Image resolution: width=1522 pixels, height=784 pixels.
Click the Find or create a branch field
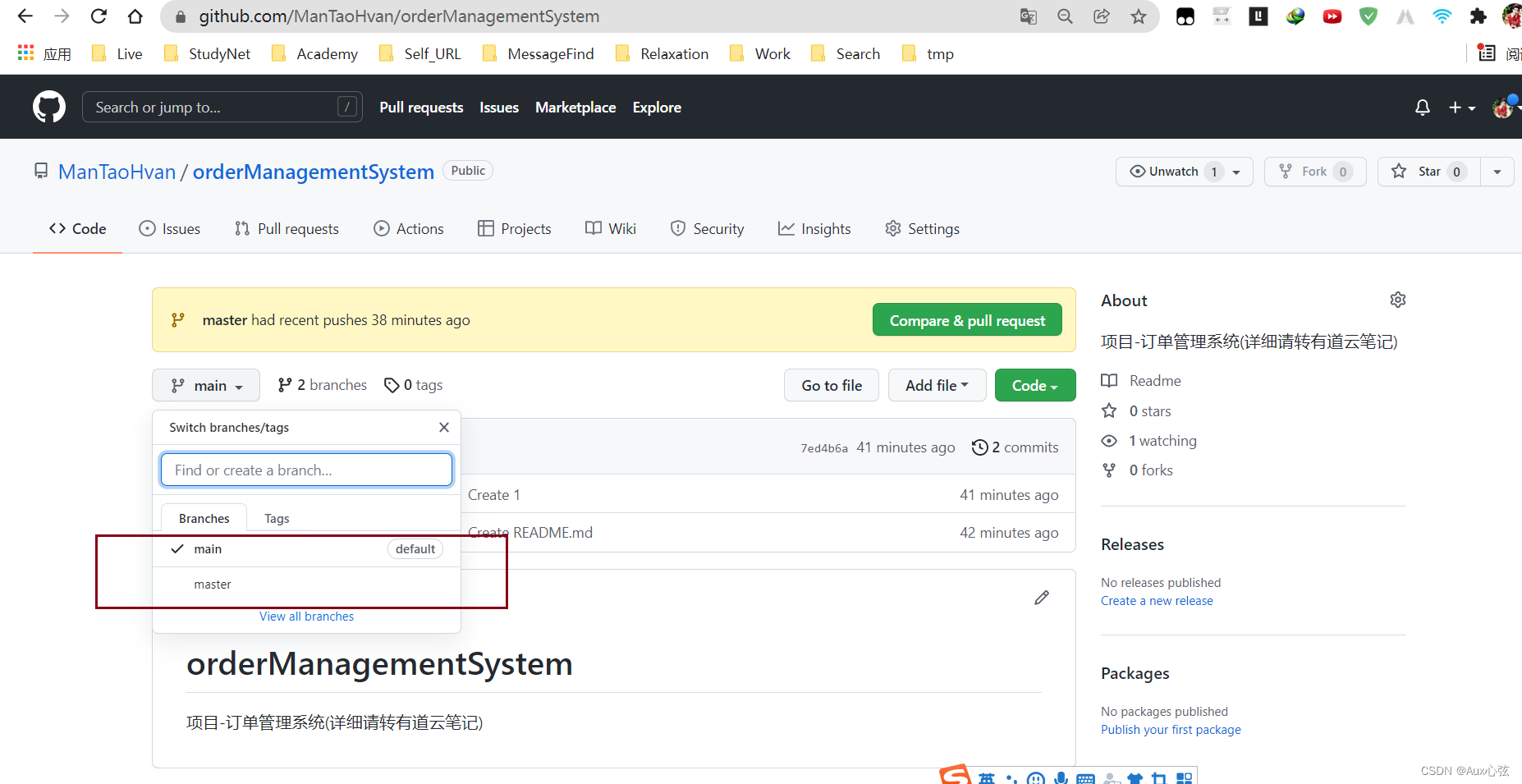tap(306, 470)
